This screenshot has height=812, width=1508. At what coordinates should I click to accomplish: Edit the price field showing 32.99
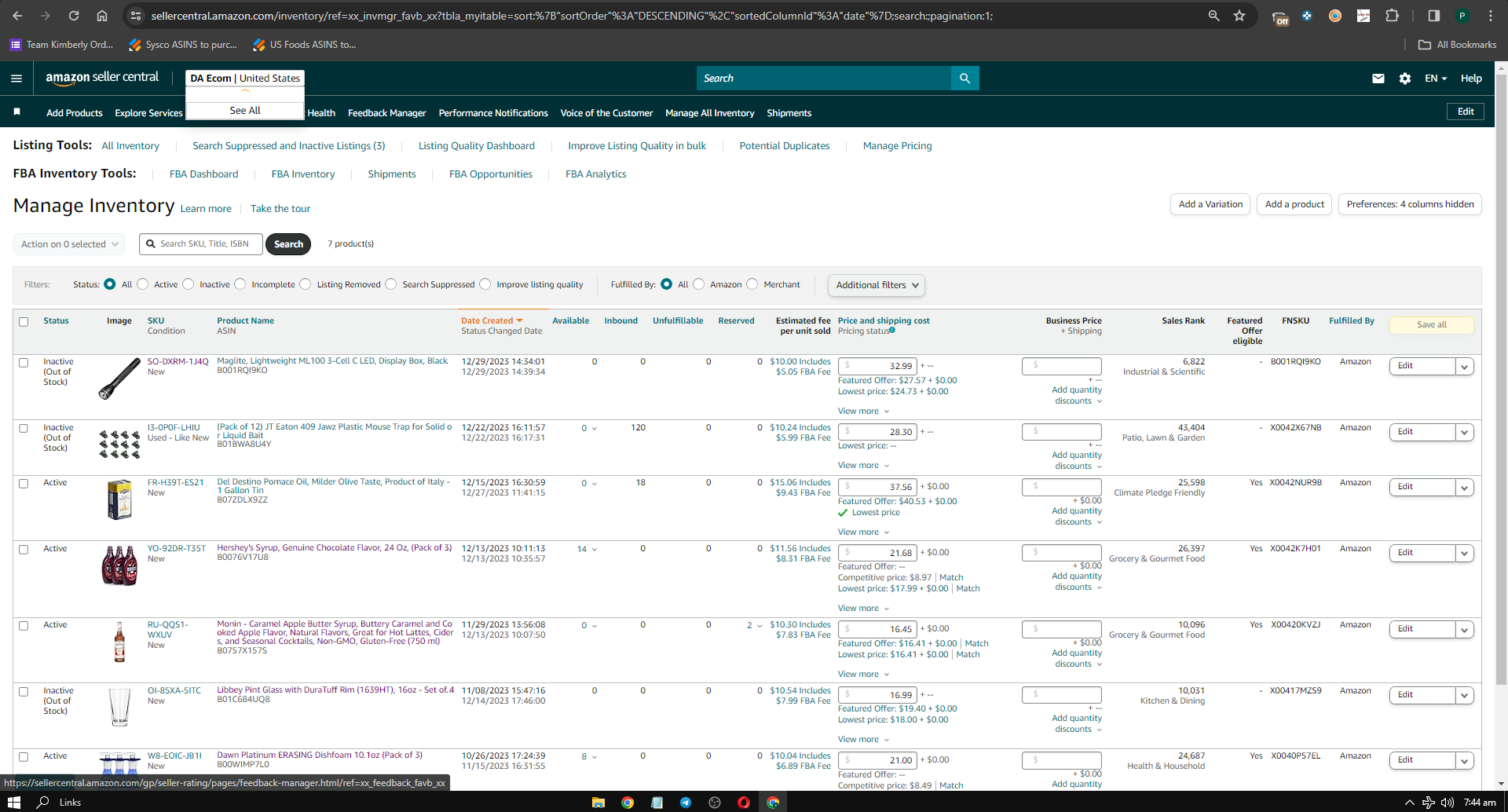point(878,366)
